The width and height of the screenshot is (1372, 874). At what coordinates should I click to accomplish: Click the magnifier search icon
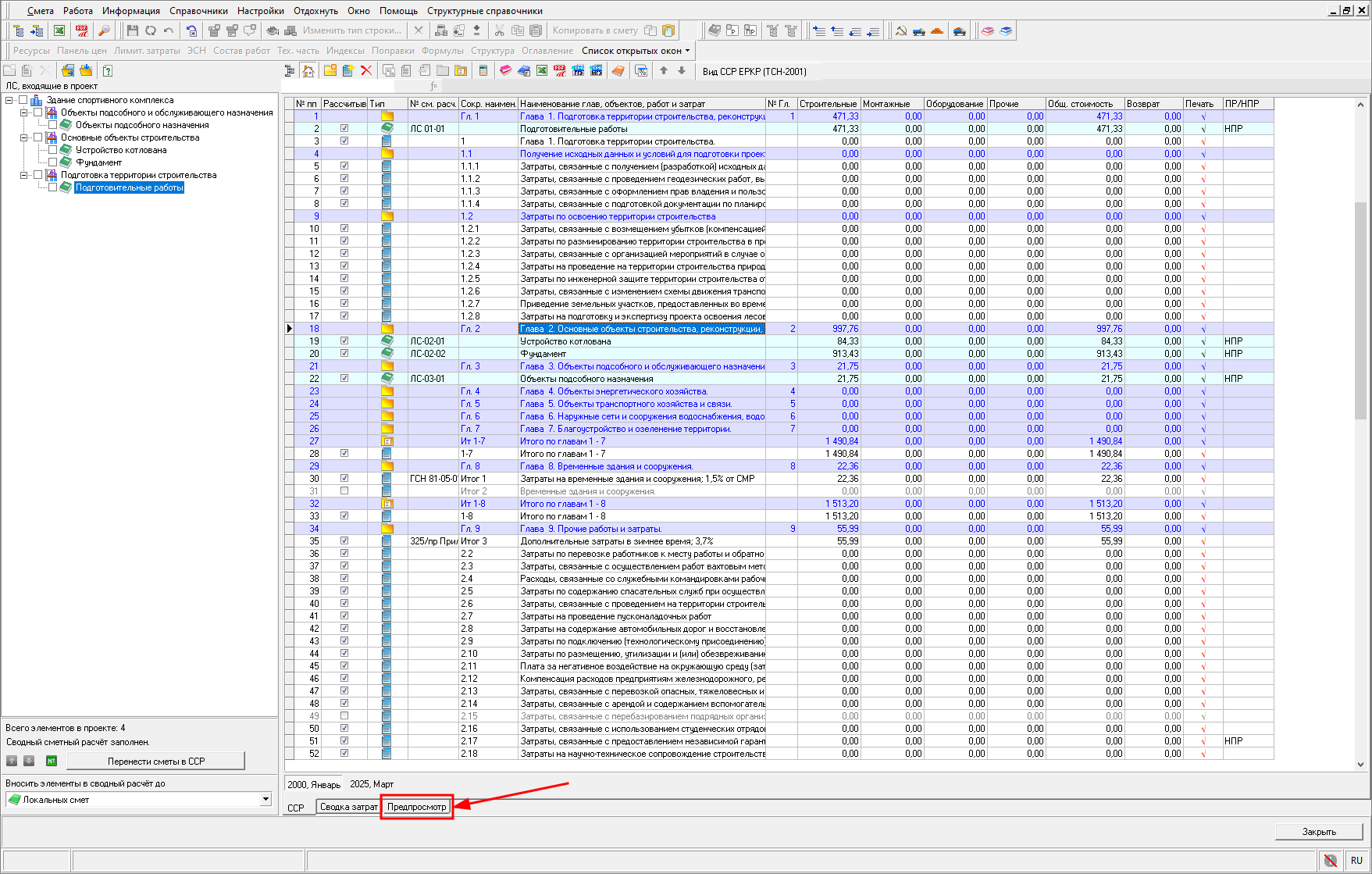[x=103, y=30]
